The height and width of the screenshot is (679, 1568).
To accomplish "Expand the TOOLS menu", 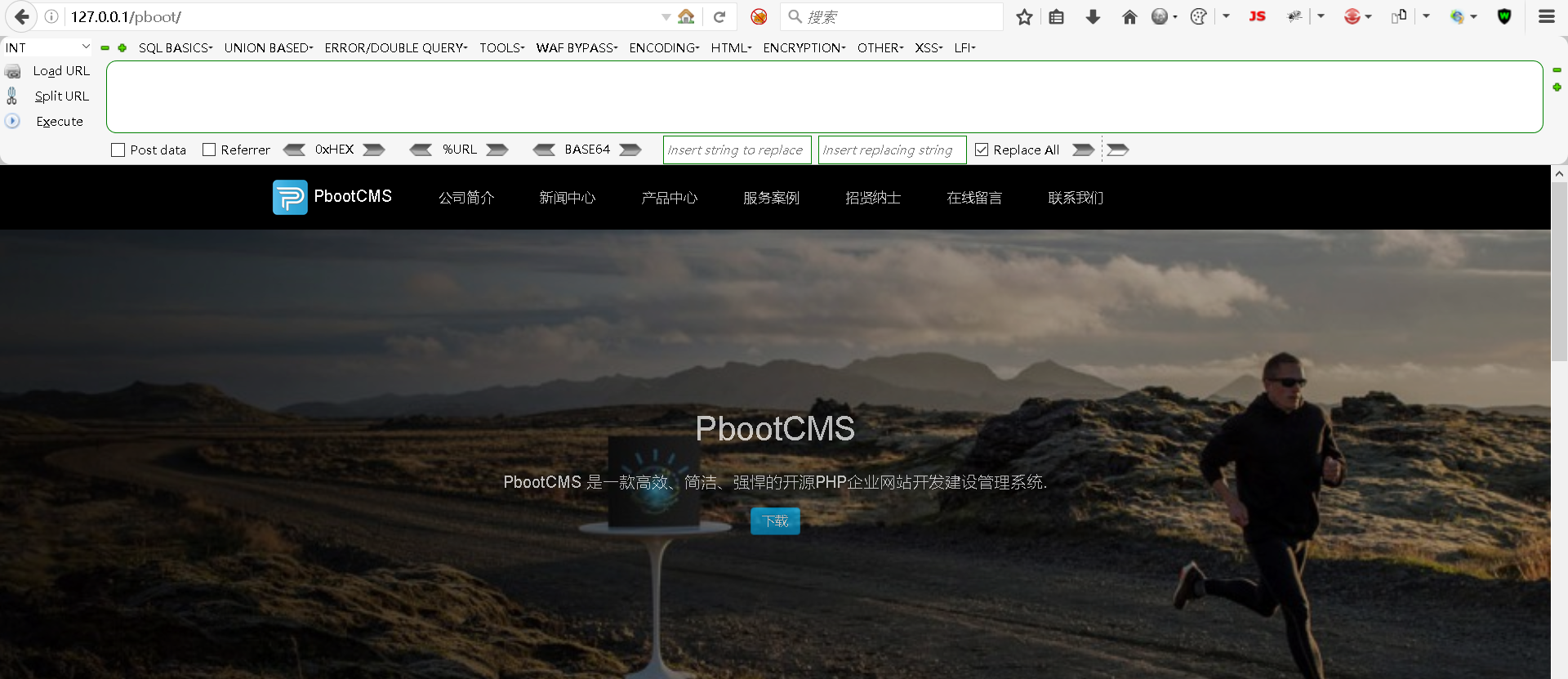I will coord(502,48).
